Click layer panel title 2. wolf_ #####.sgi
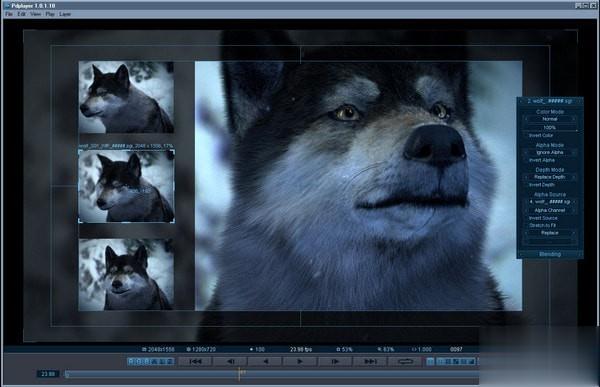 pos(550,101)
